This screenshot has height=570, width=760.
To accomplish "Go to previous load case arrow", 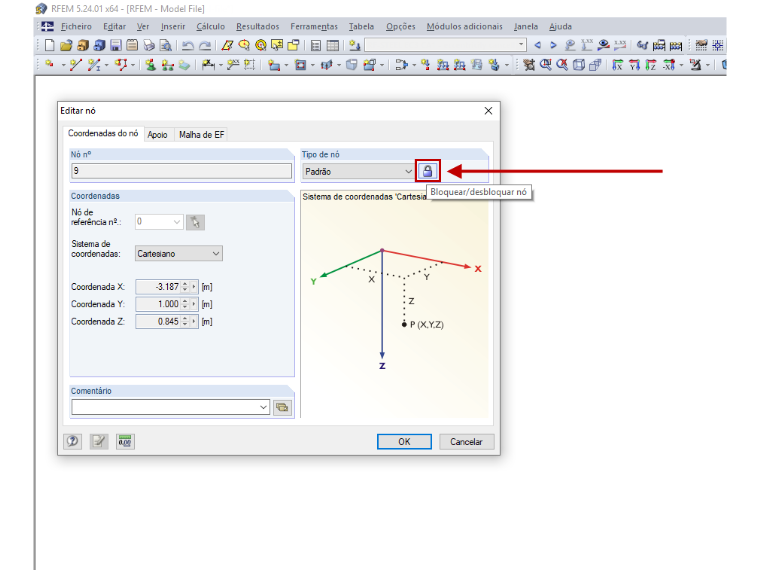I will [538, 45].
